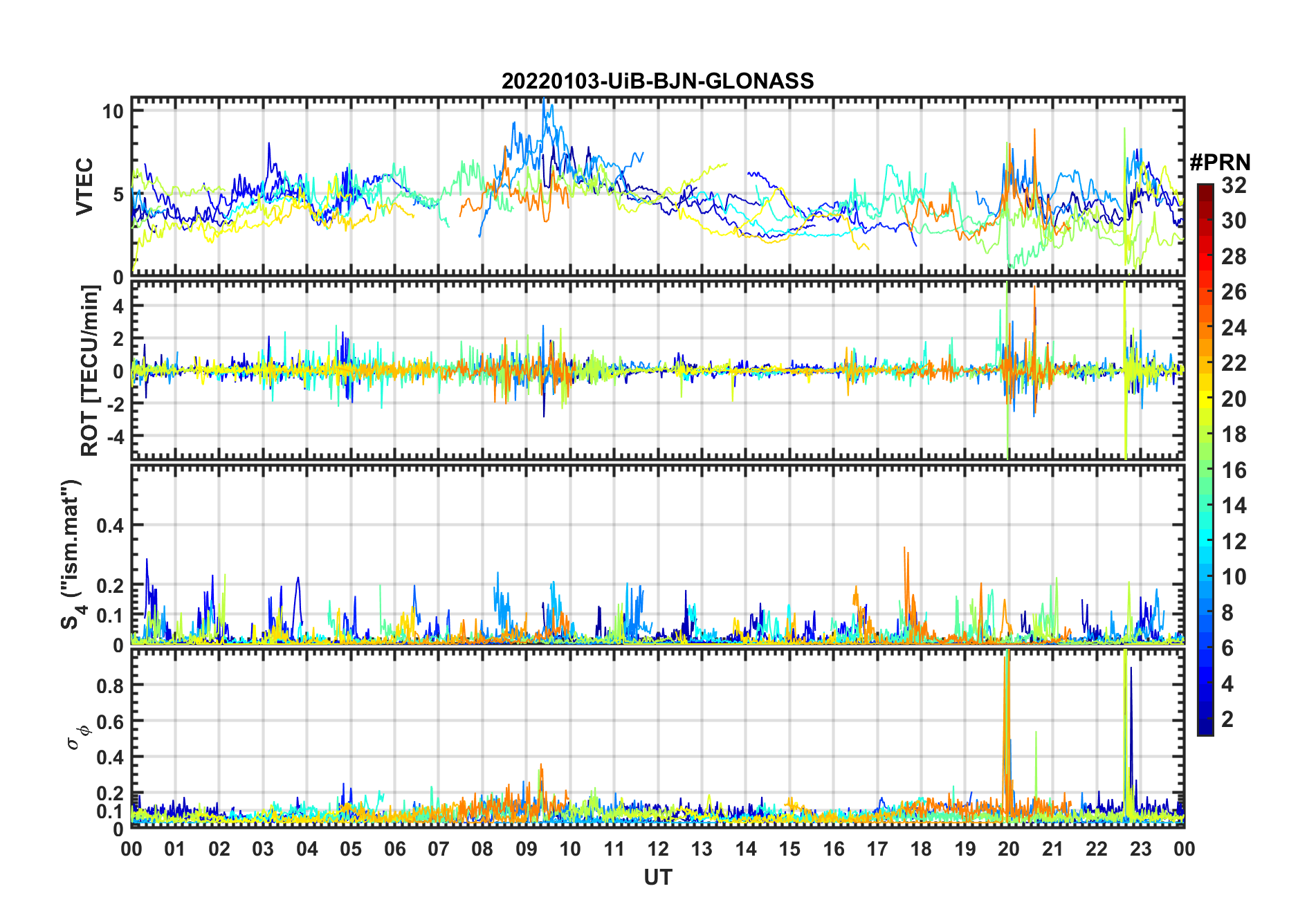The width and height of the screenshot is (1316, 920).
Task: Click the "0.4" tick on the S4 axis
Action: (x=111, y=525)
